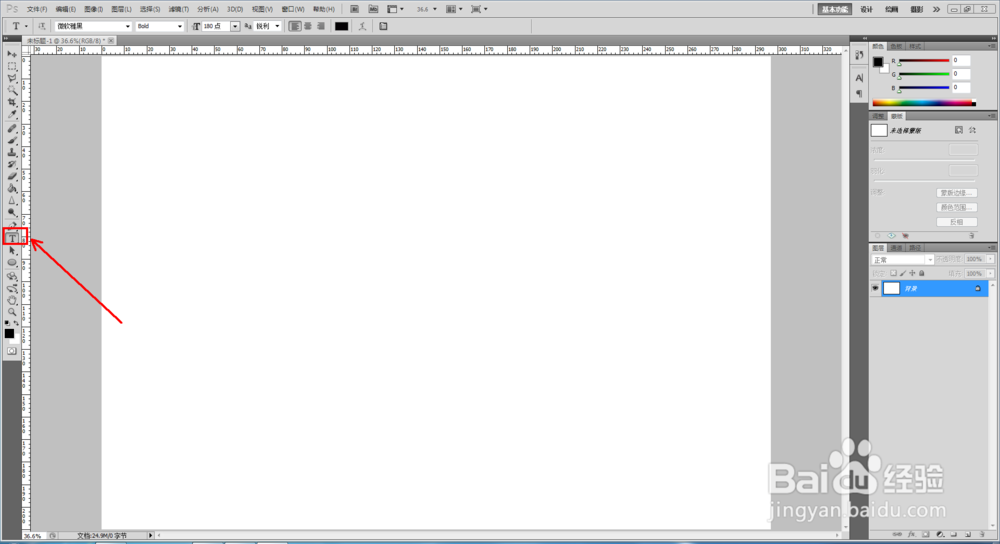Toggle lock position in Layers panel

pyautogui.click(x=912, y=273)
